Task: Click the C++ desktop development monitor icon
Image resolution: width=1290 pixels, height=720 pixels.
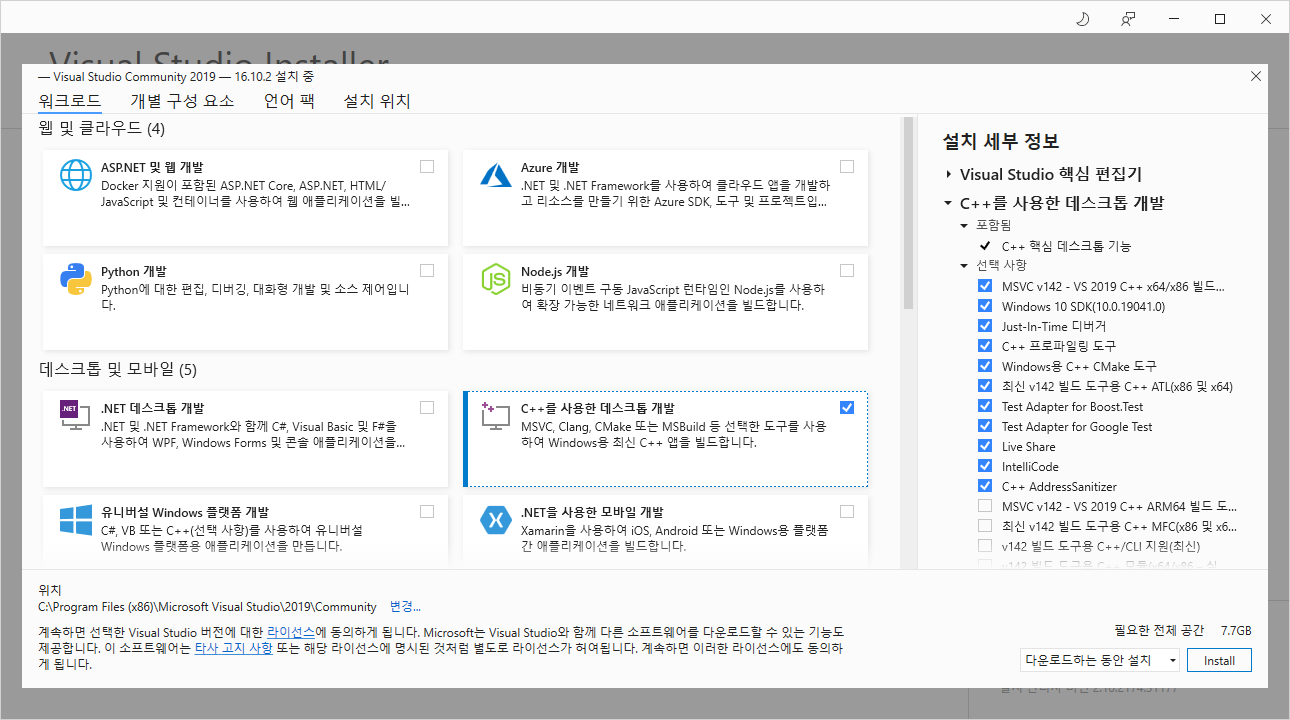Action: [496, 416]
